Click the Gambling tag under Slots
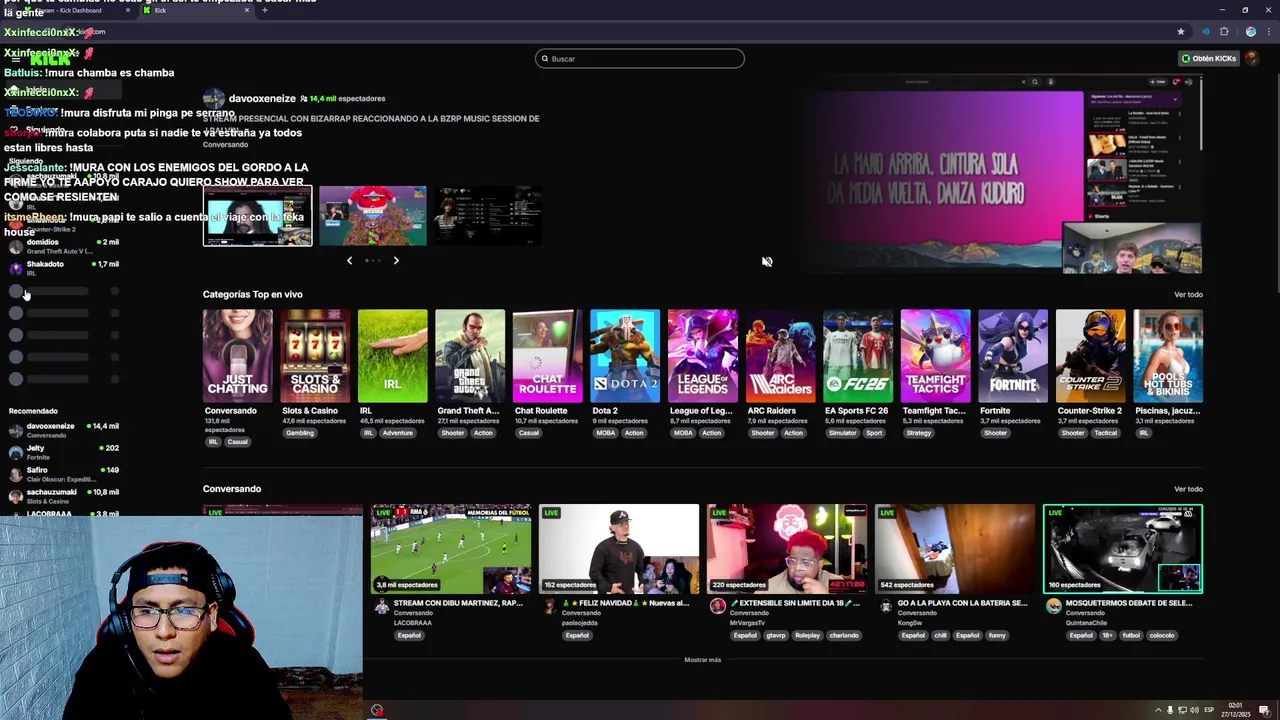1280x720 pixels. coord(300,433)
